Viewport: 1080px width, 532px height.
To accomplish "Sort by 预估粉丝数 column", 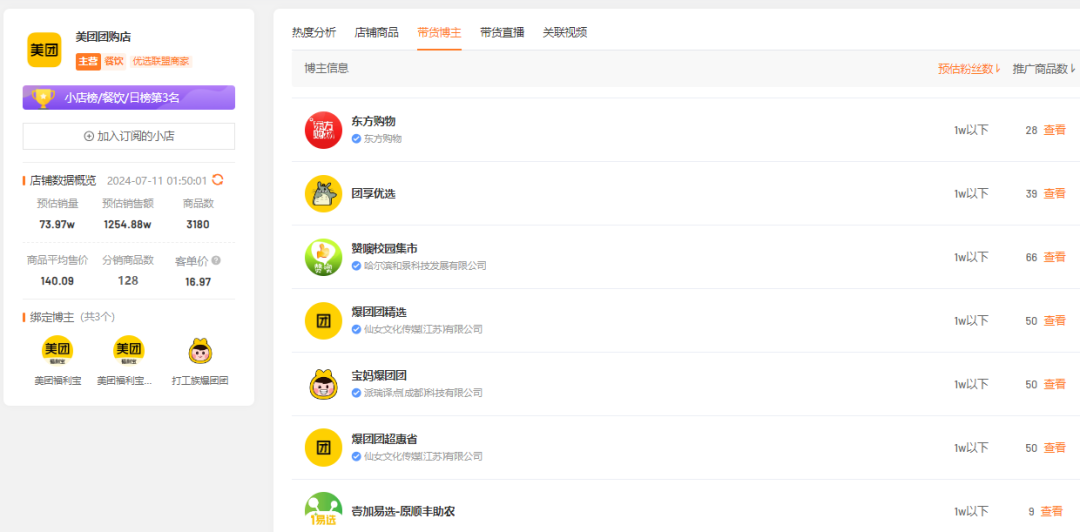I will click(968, 69).
